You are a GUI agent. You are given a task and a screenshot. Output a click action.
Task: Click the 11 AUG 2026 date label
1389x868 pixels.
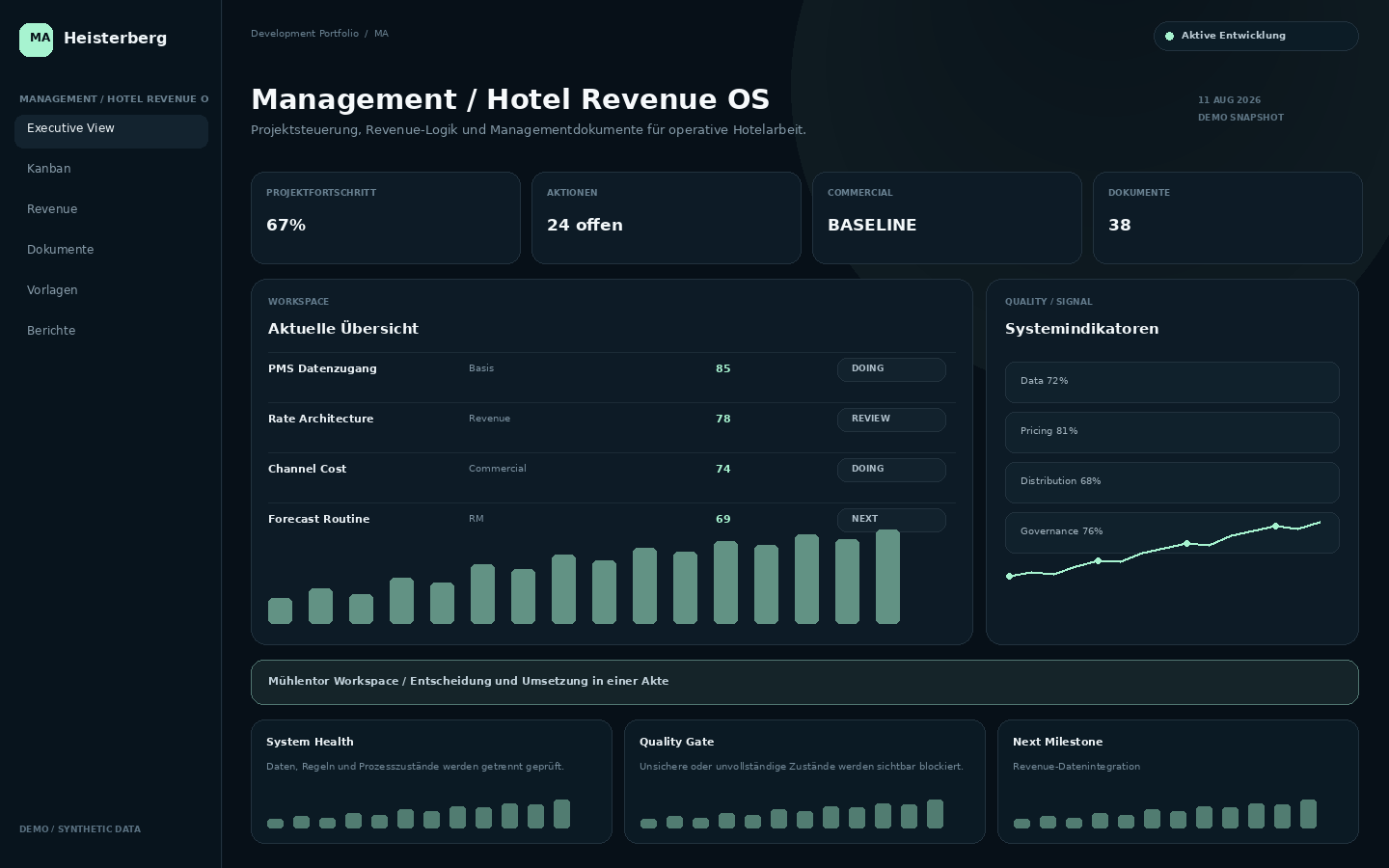click(x=1229, y=100)
